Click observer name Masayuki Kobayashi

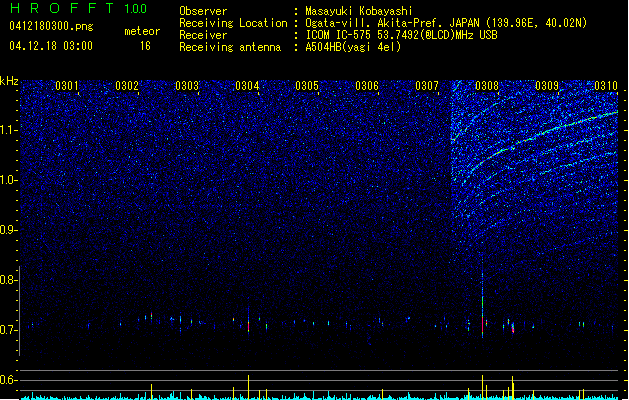359,11
